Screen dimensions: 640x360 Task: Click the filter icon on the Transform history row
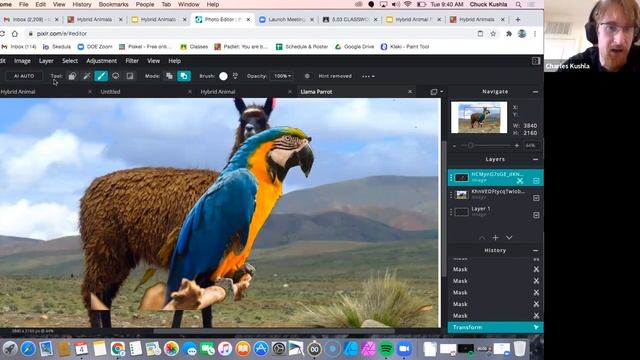click(x=536, y=327)
